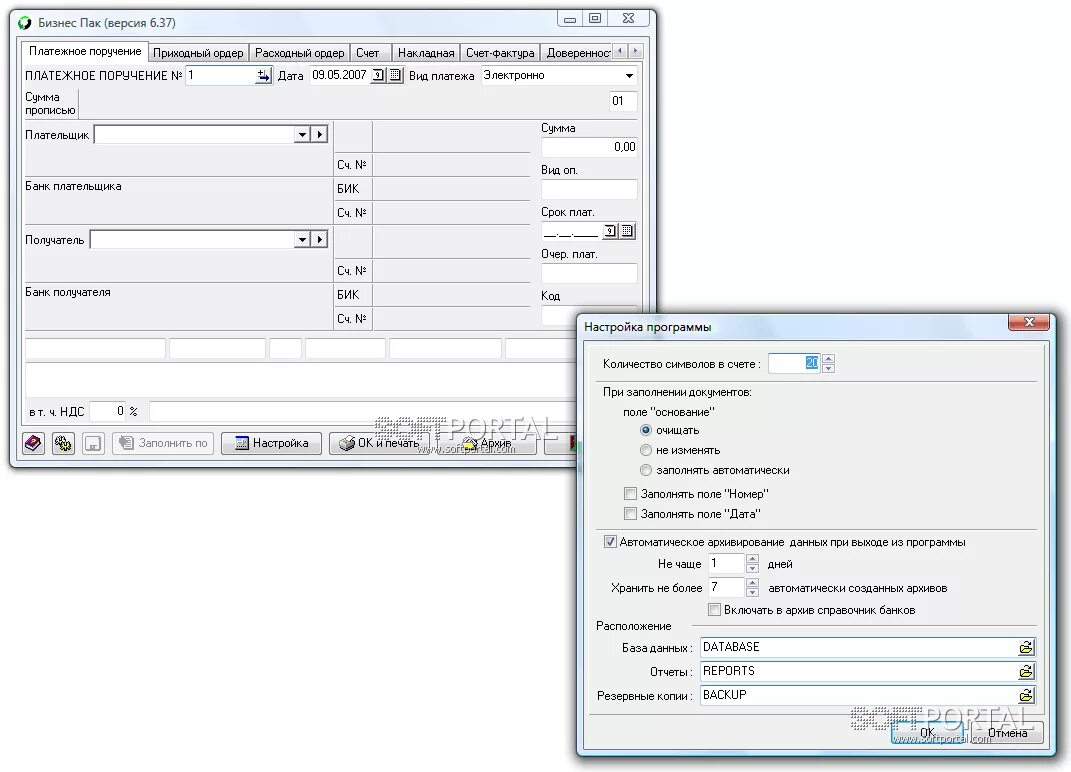The height and width of the screenshot is (772, 1071).
Task: Toggle automatic archiving on program exit
Action: pyautogui.click(x=610, y=542)
